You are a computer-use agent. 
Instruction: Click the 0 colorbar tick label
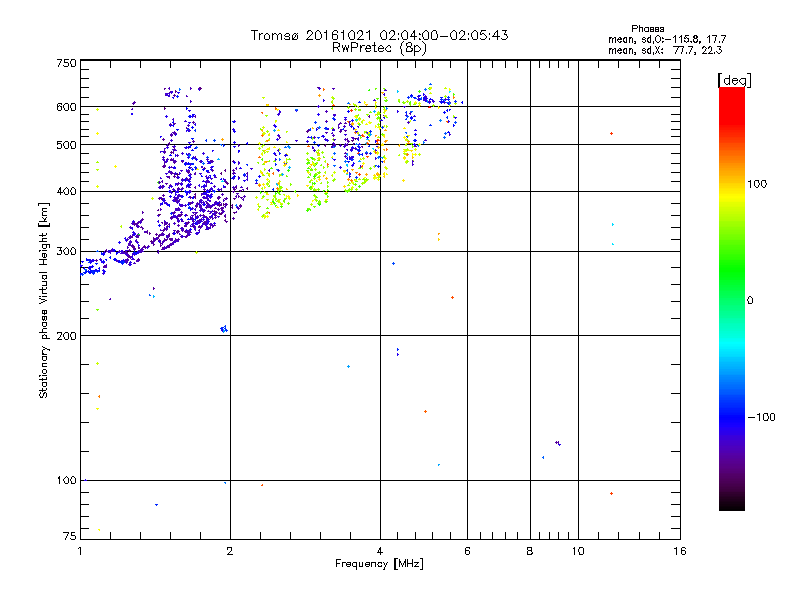(x=750, y=300)
